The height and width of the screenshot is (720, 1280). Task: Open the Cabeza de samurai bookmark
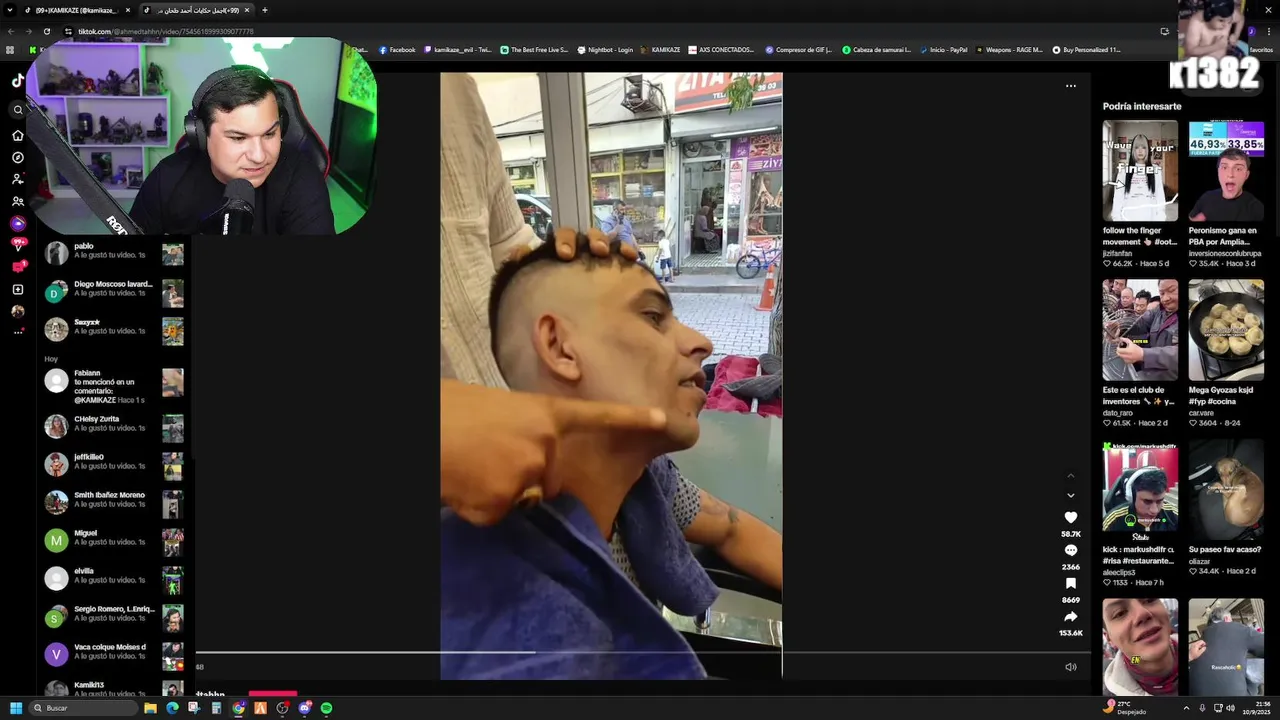click(876, 50)
